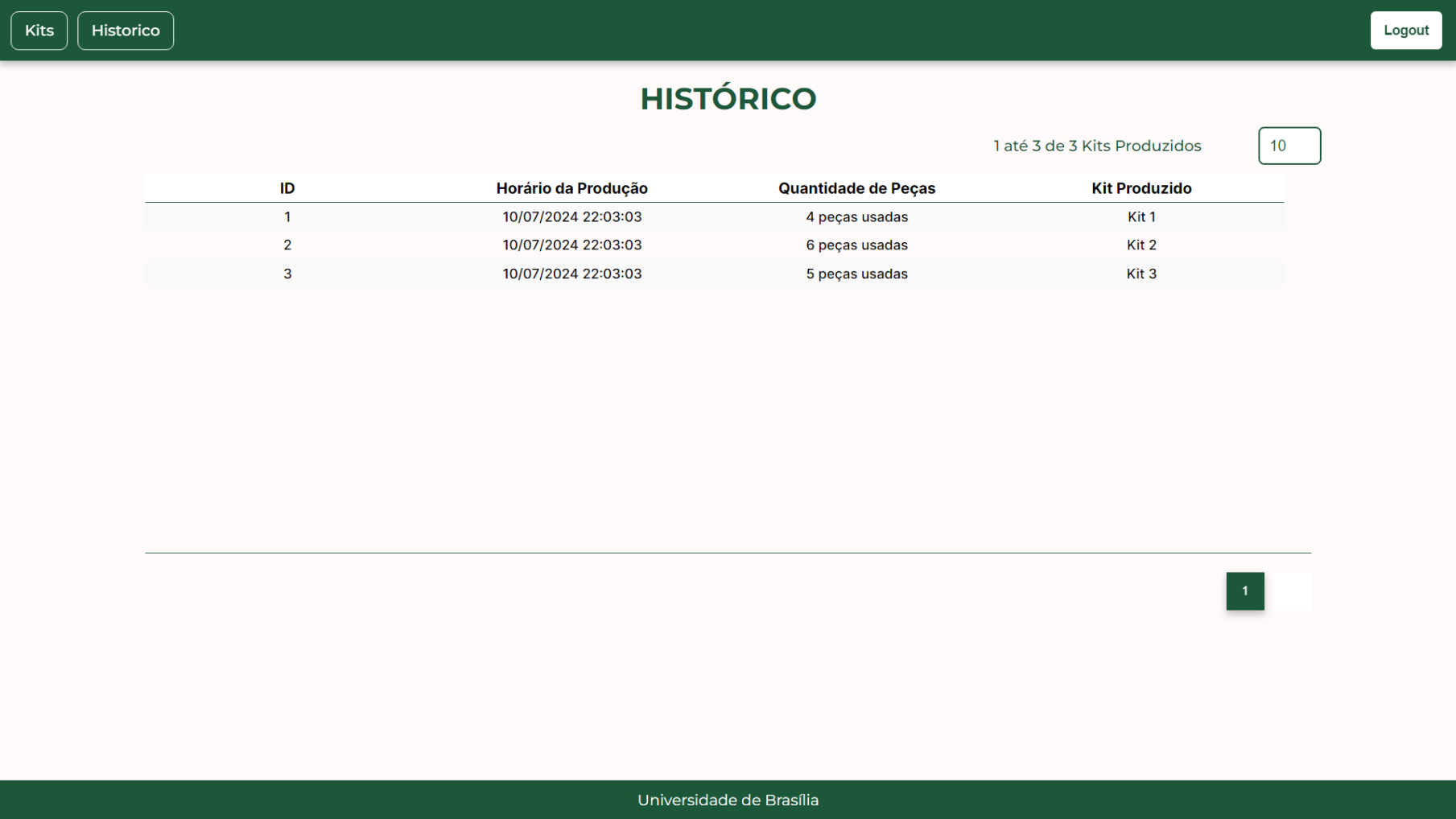Click the Universidade de Brasília footer text

point(728,800)
